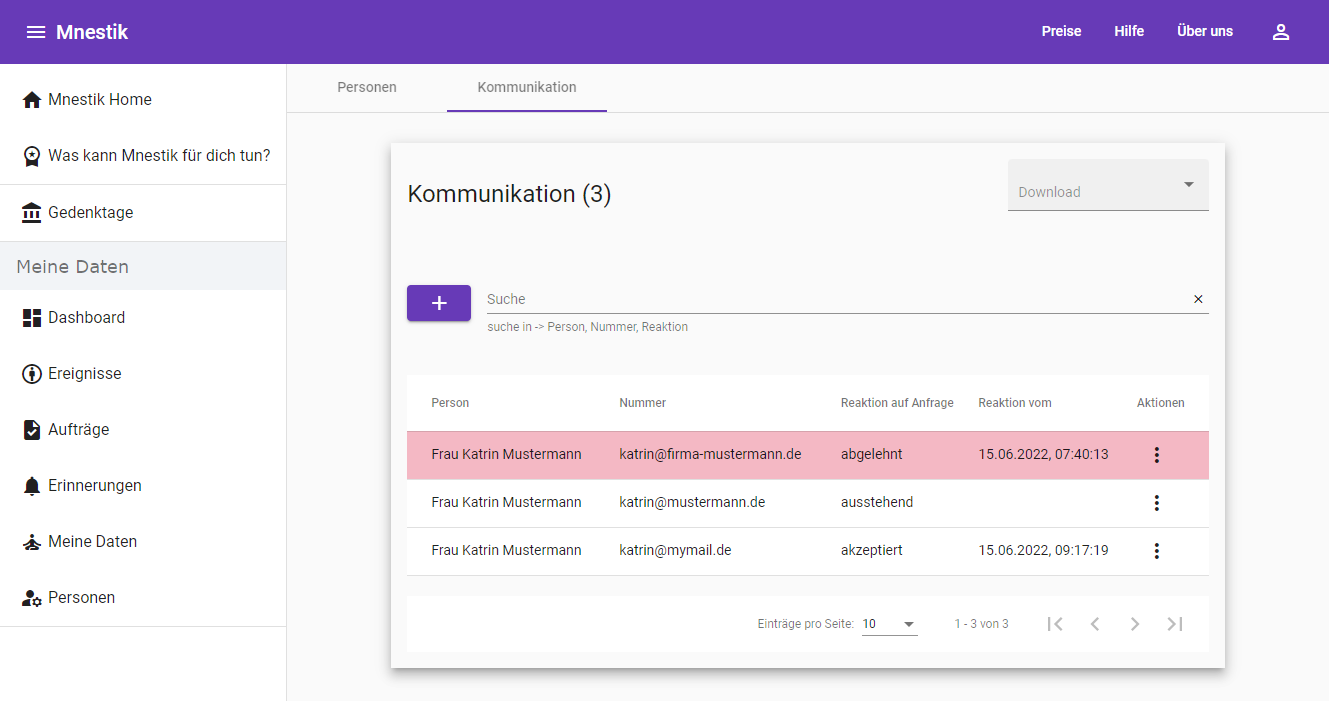1329x702 pixels.
Task: Sort table by Reaktion vom column header
Action: coord(1014,403)
